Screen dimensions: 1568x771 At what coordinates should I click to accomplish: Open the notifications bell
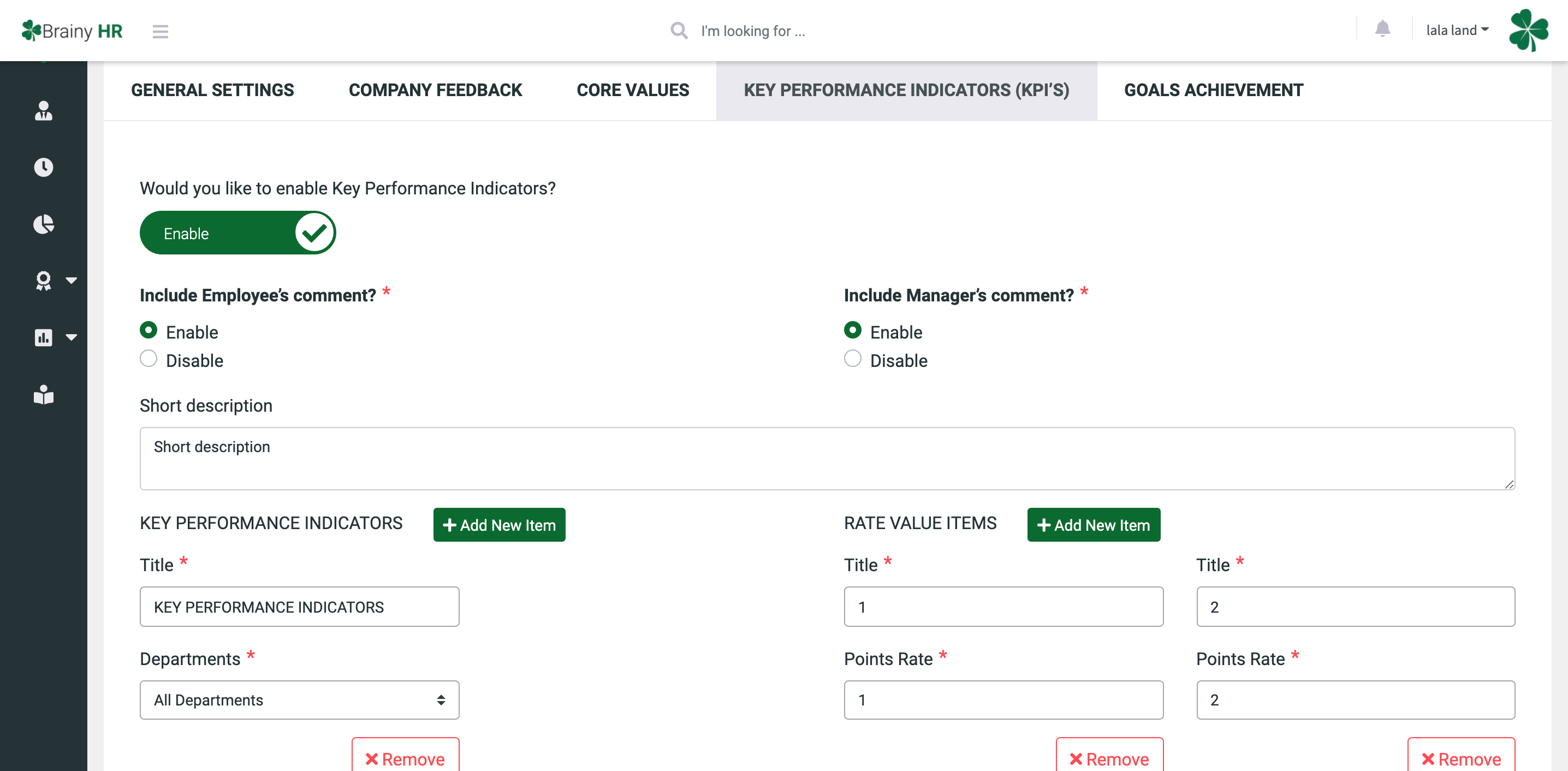(x=1382, y=29)
